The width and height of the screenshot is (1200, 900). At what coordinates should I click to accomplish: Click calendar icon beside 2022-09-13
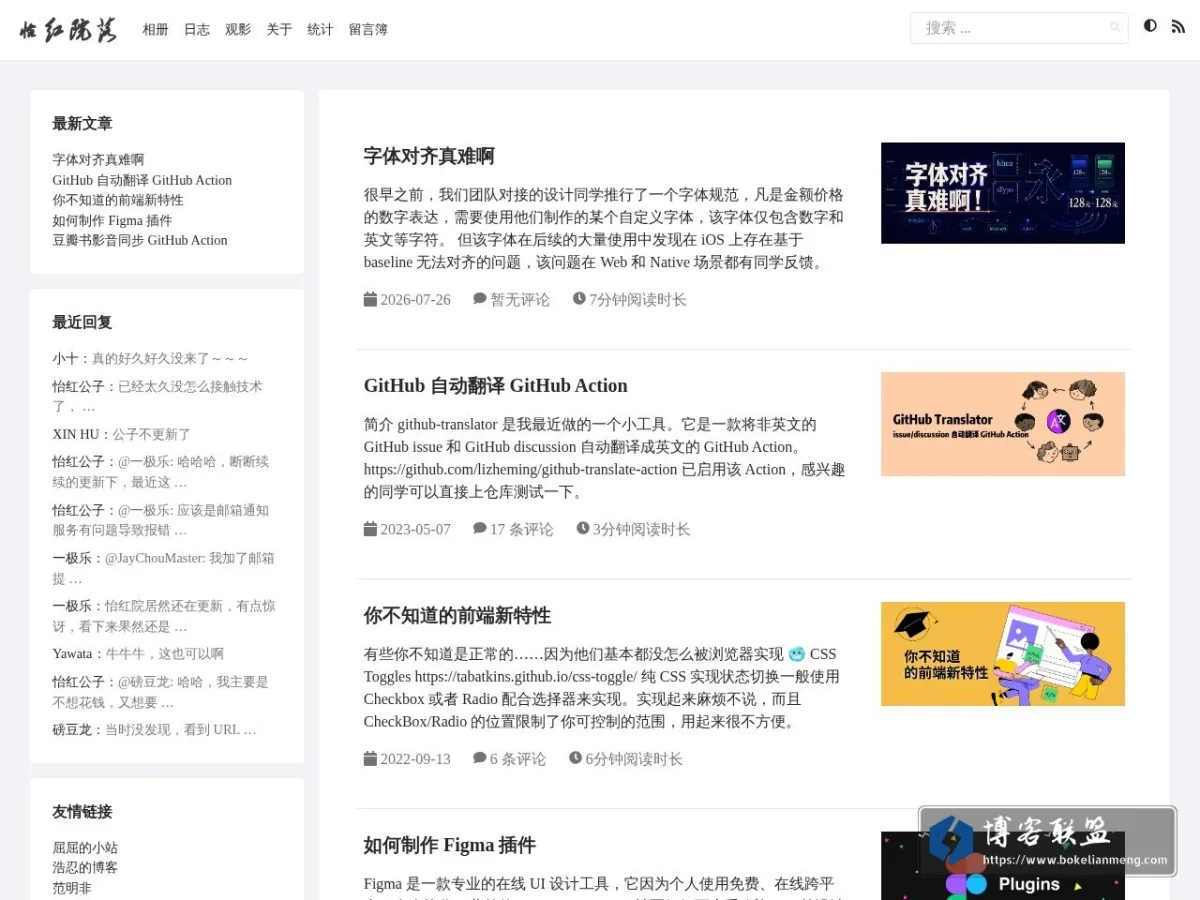370,759
